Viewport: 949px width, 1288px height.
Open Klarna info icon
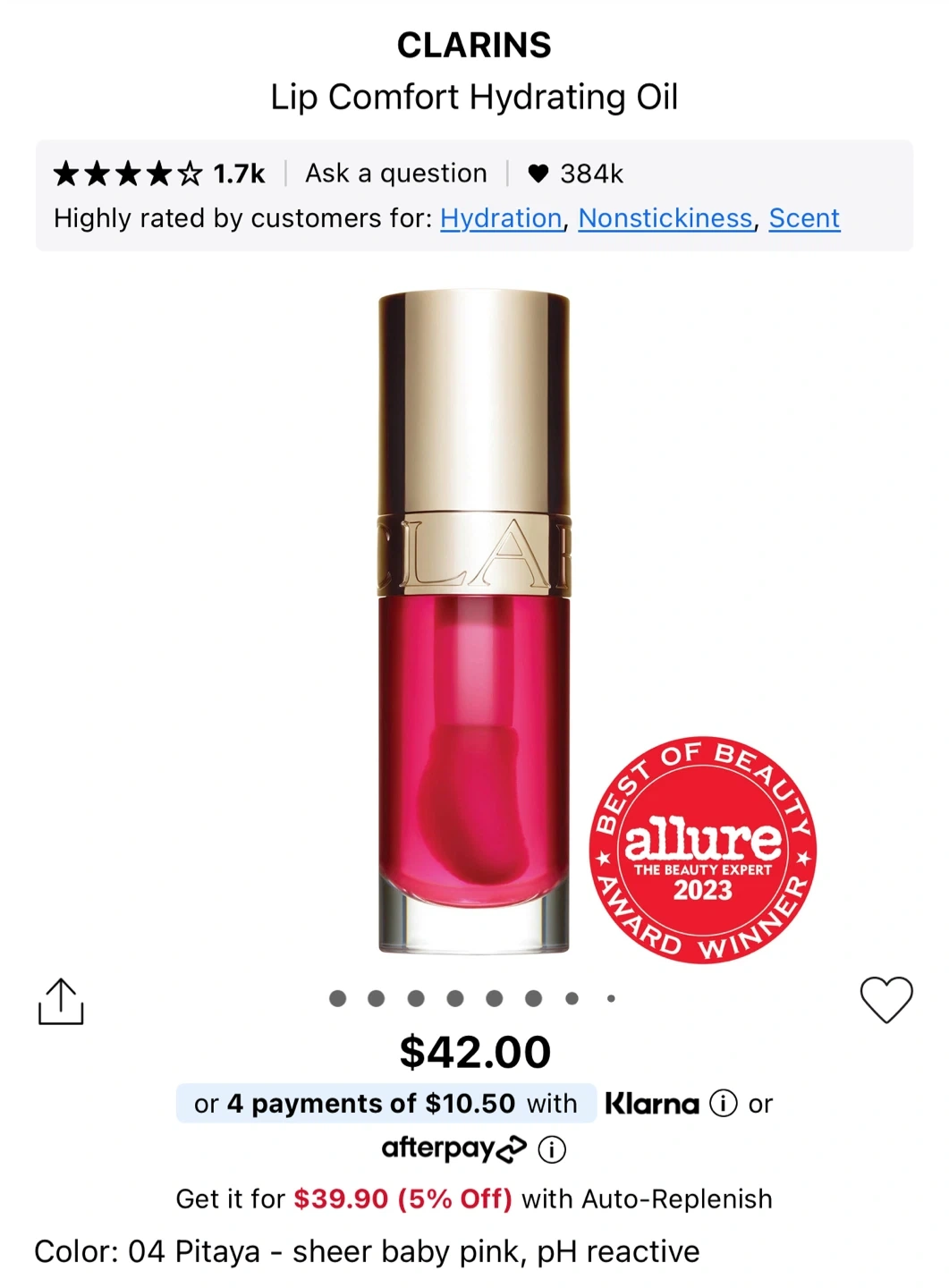click(723, 1103)
